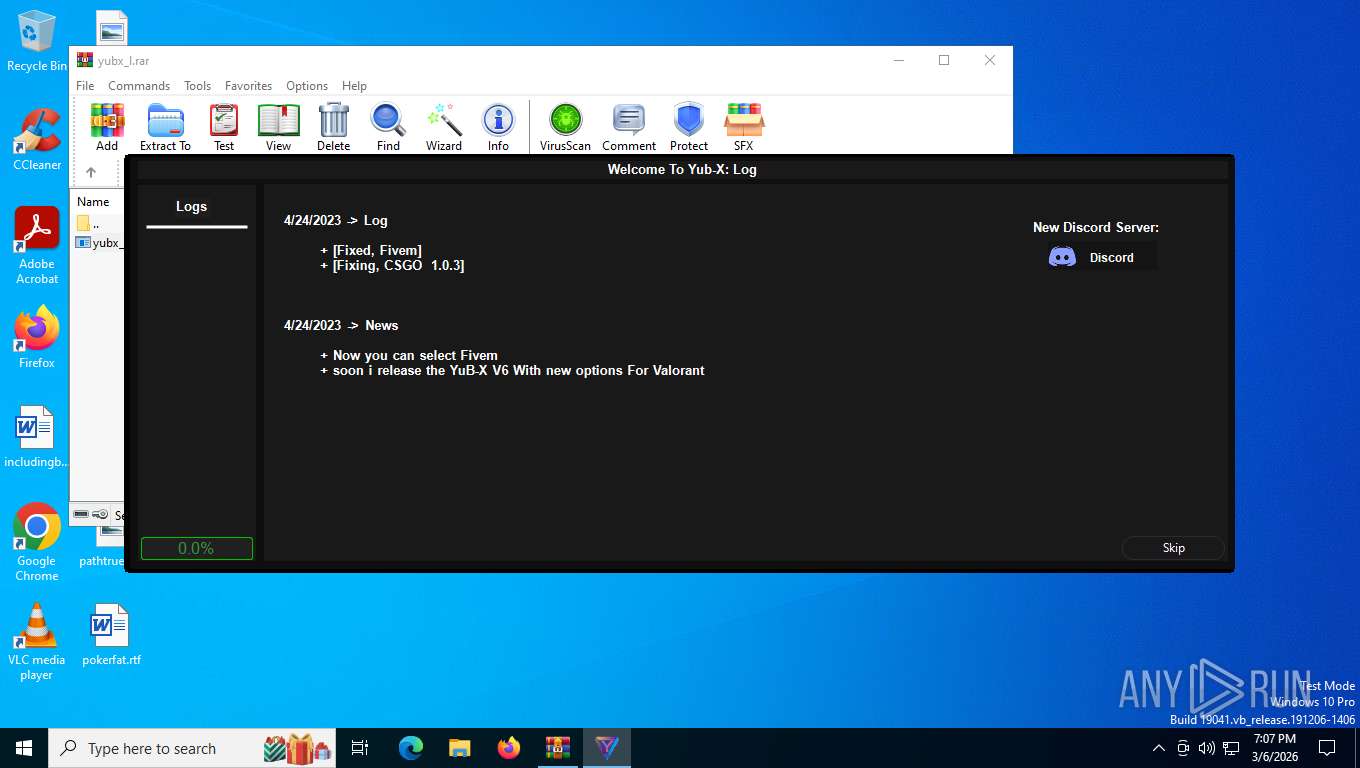Viewport: 1360px width, 768px height.
Task: Open Adobe Acrobat desktop shortcut
Action: click(x=37, y=246)
